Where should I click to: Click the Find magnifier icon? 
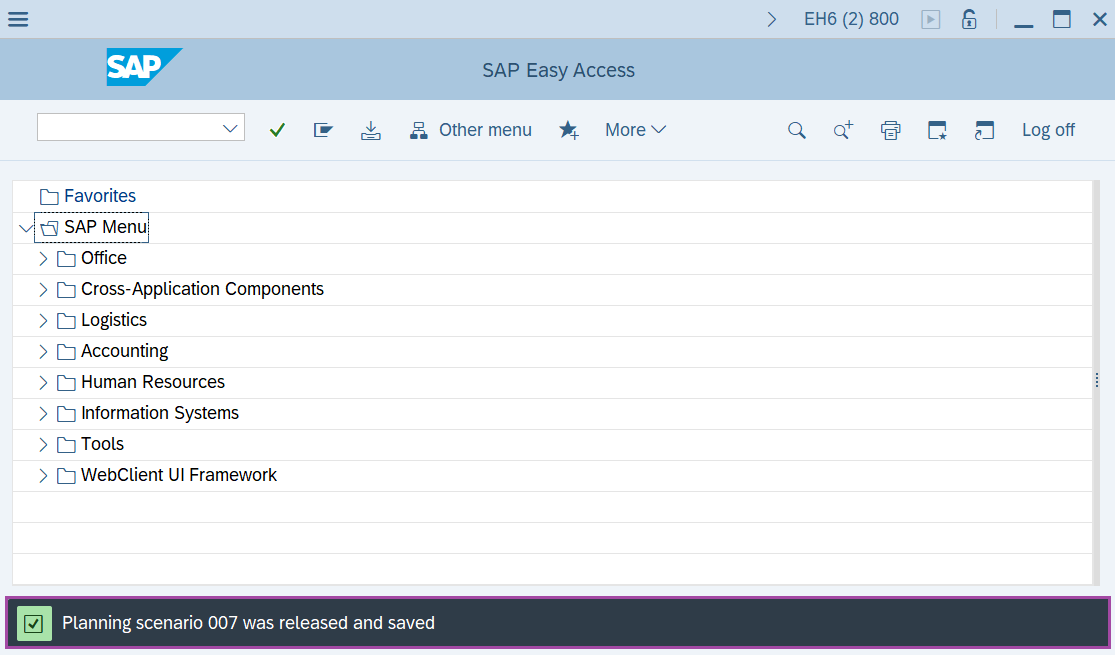pyautogui.click(x=796, y=130)
